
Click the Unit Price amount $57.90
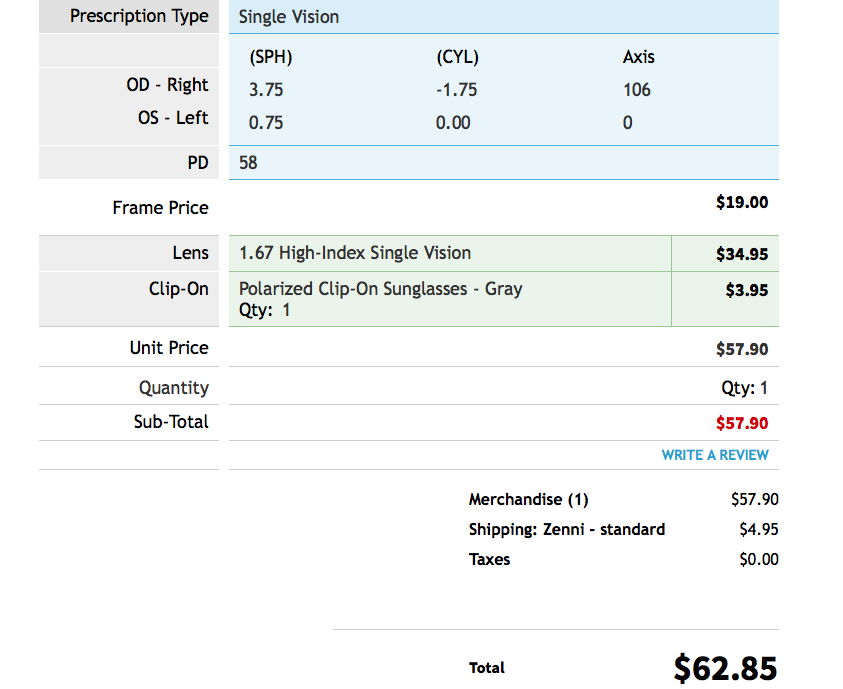(x=742, y=349)
